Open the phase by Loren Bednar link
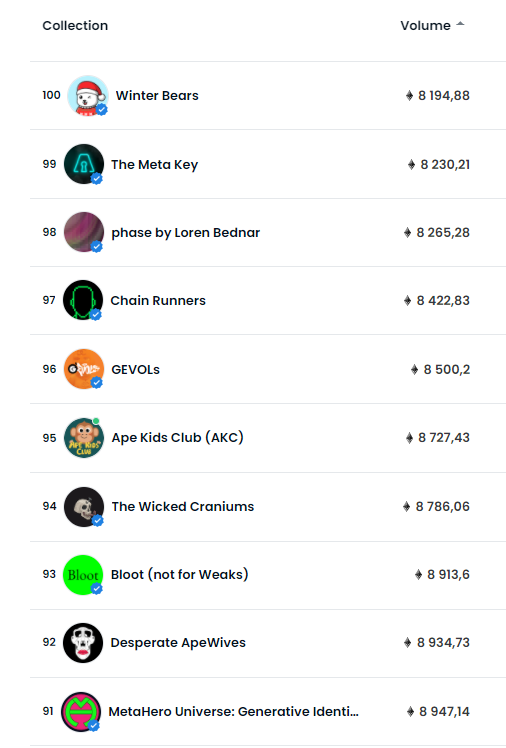506x748 pixels. pyautogui.click(x=186, y=233)
